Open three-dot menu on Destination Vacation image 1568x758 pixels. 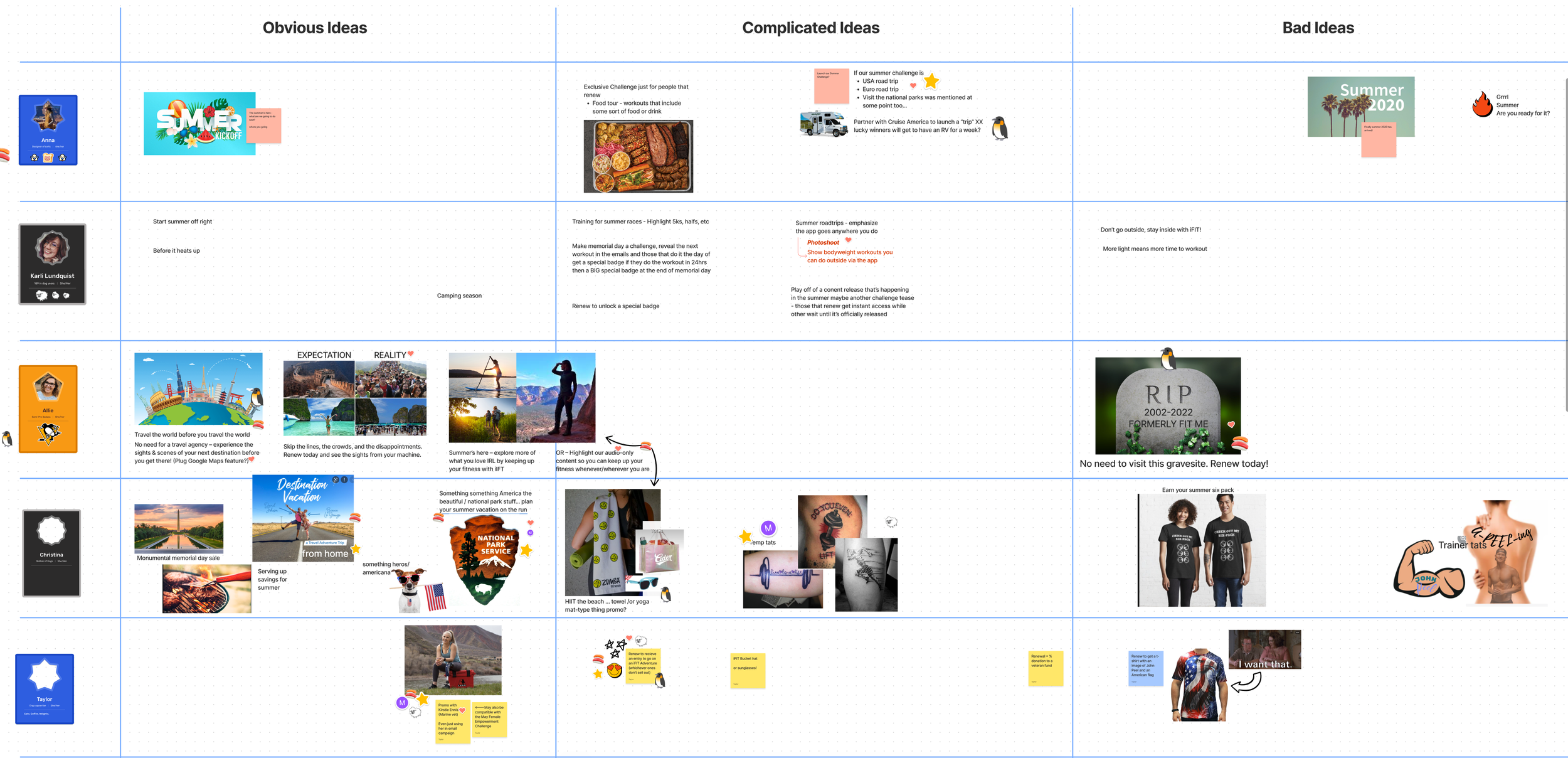(x=344, y=479)
